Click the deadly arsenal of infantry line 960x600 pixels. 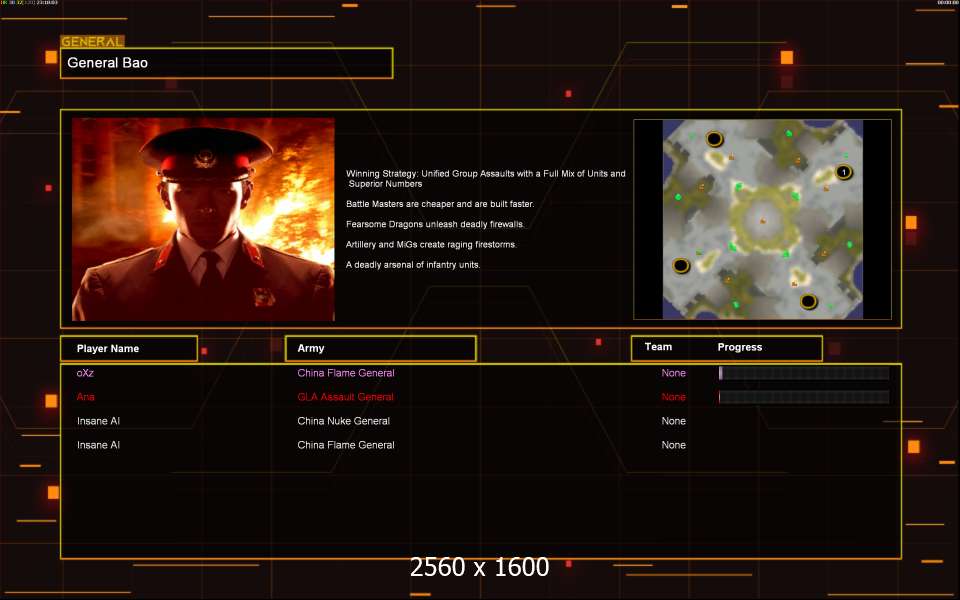[413, 265]
